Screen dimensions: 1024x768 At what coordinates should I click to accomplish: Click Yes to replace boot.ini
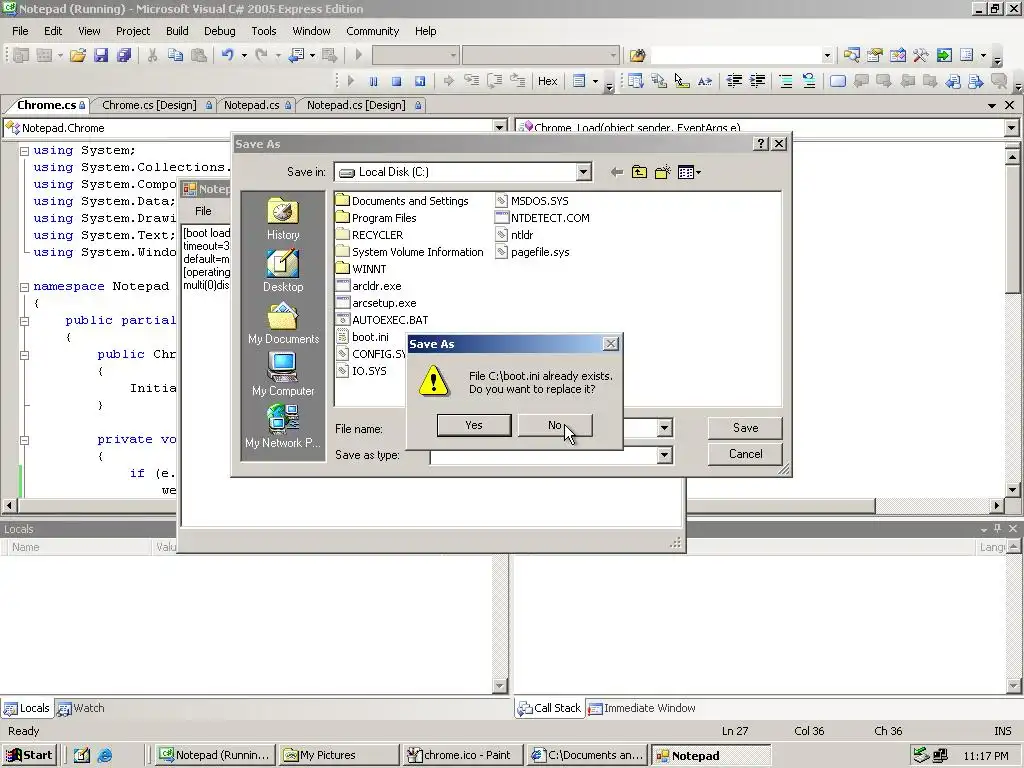474,425
